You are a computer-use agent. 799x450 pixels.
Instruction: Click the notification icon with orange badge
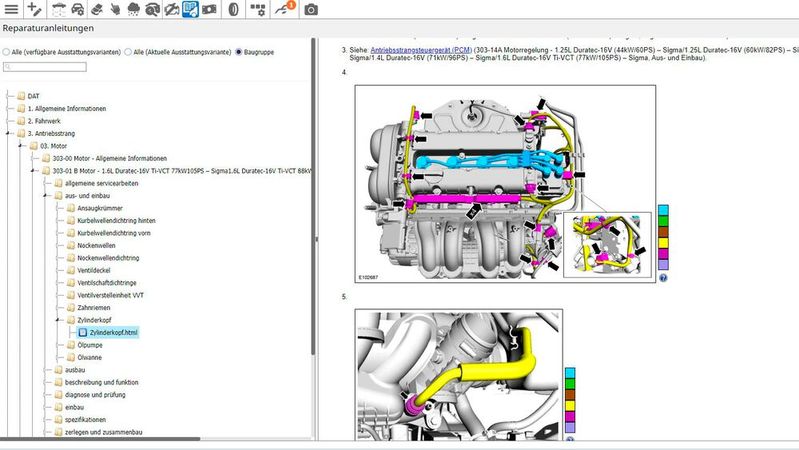tap(285, 9)
